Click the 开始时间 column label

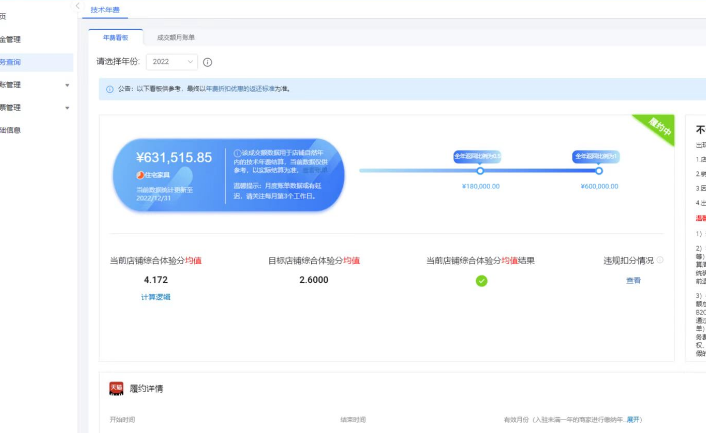pos(122,419)
